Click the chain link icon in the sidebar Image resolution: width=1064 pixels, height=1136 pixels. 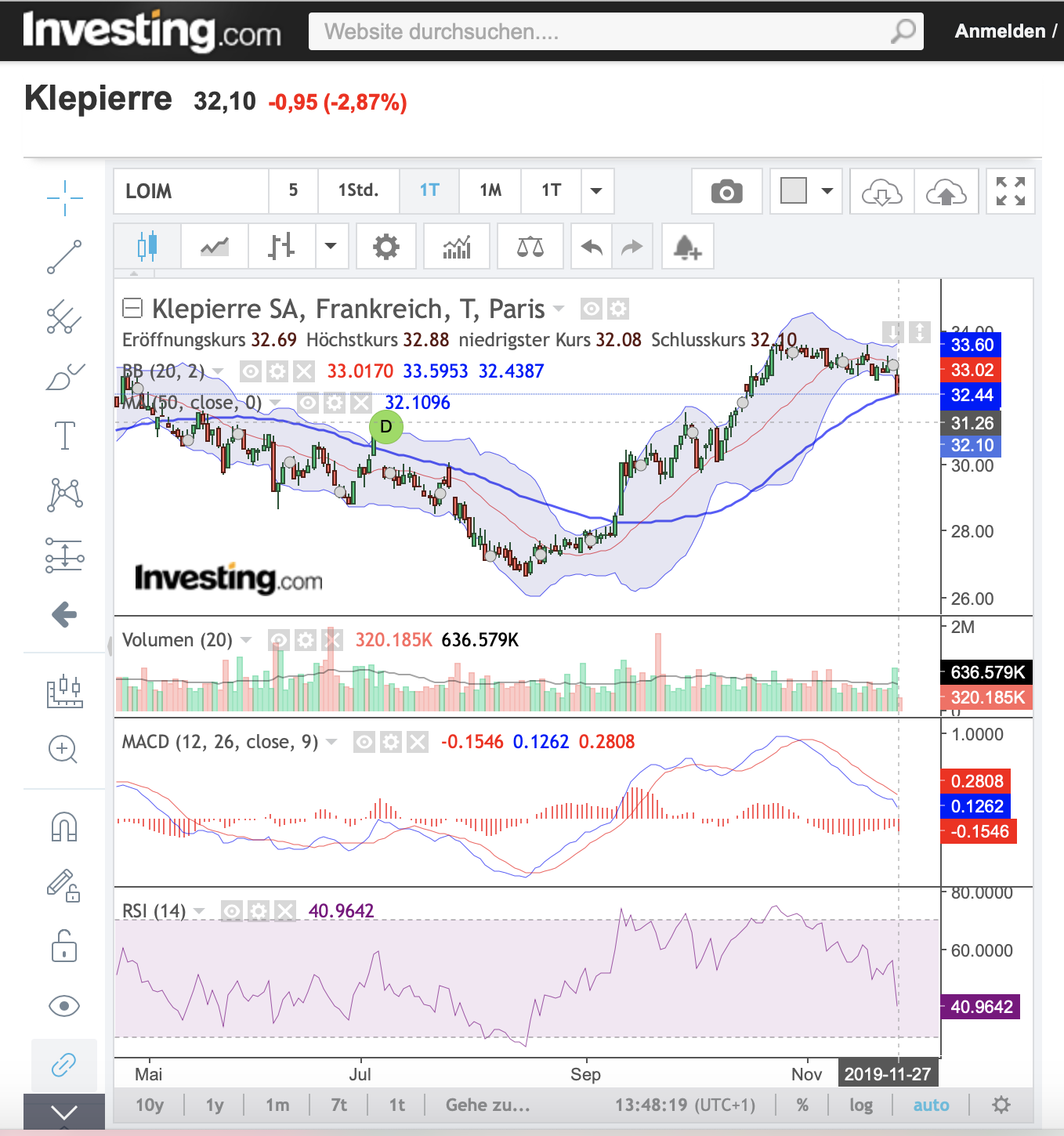click(x=64, y=1065)
